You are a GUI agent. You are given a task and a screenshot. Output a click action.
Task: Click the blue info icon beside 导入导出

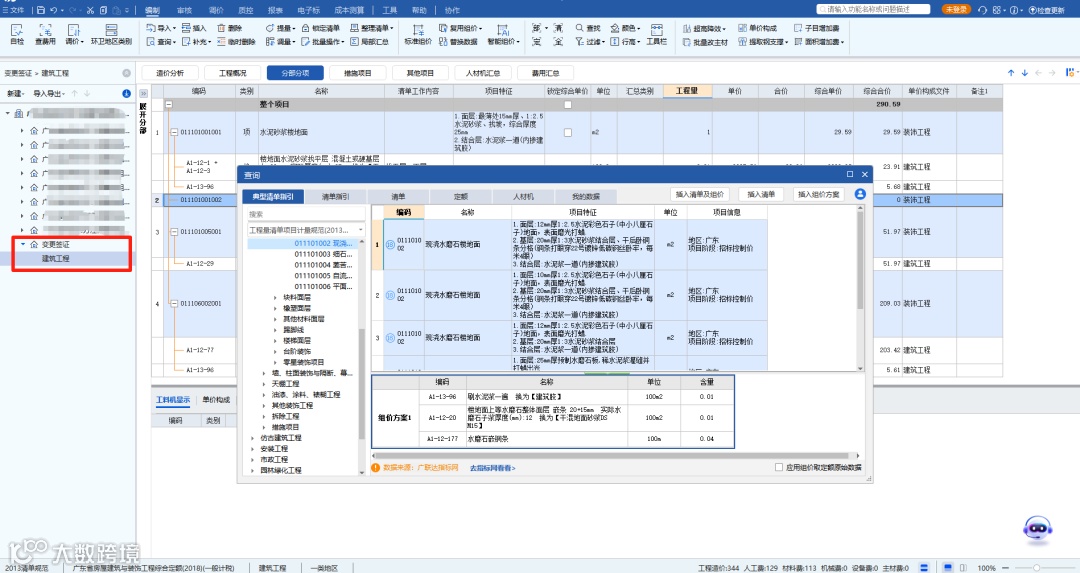coord(127,94)
